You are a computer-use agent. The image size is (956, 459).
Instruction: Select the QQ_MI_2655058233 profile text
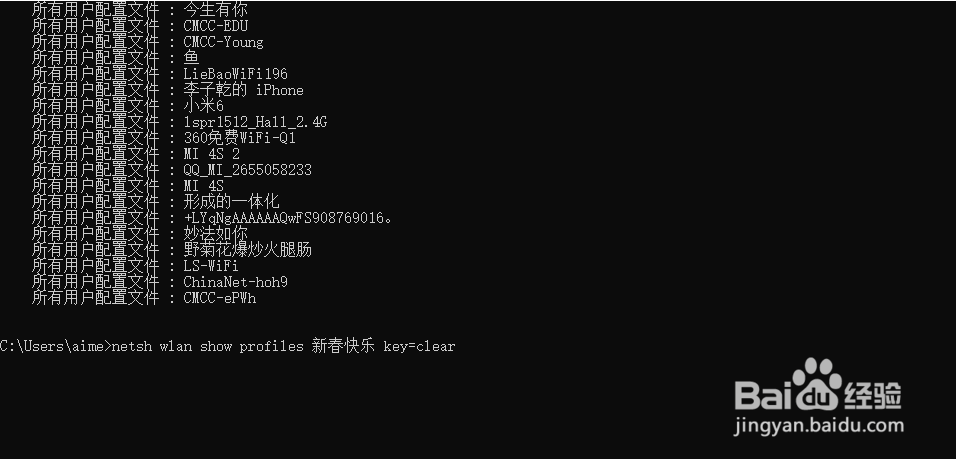[x=247, y=170]
